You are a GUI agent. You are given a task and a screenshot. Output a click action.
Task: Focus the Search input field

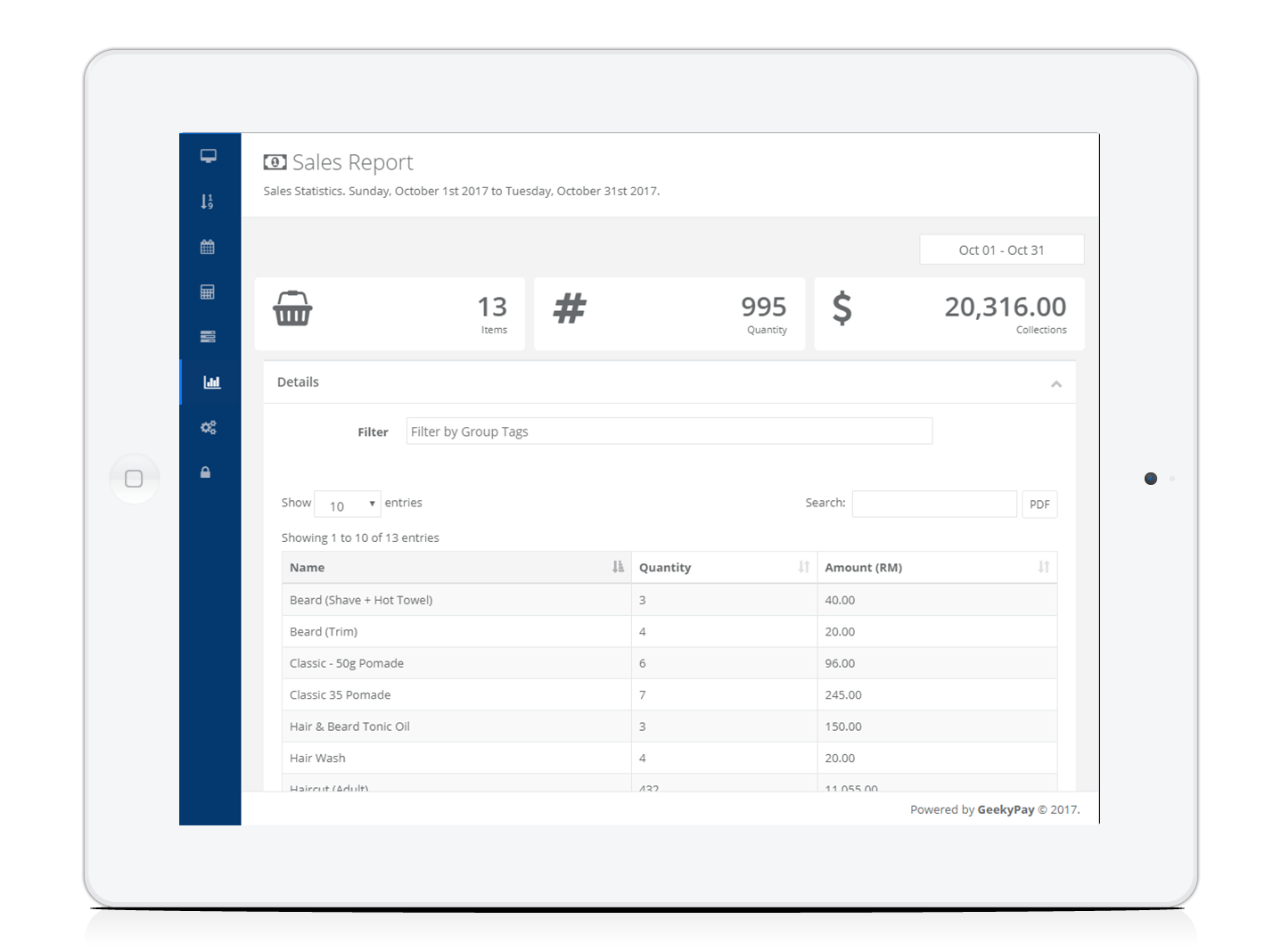pos(933,505)
